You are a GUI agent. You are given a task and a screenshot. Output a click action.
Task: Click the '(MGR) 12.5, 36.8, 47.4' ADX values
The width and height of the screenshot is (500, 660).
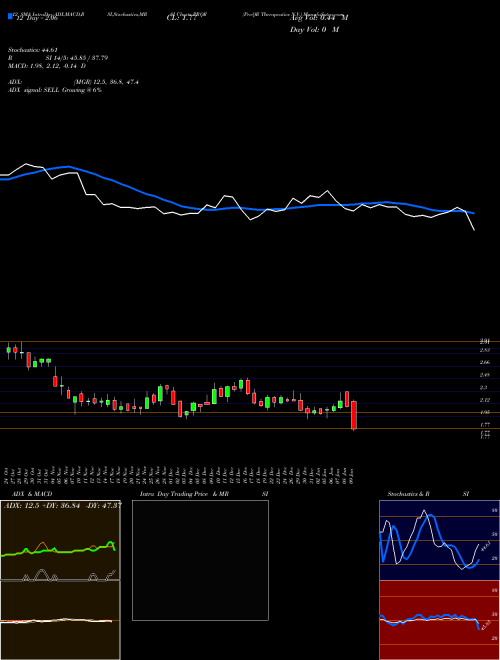point(106,82)
